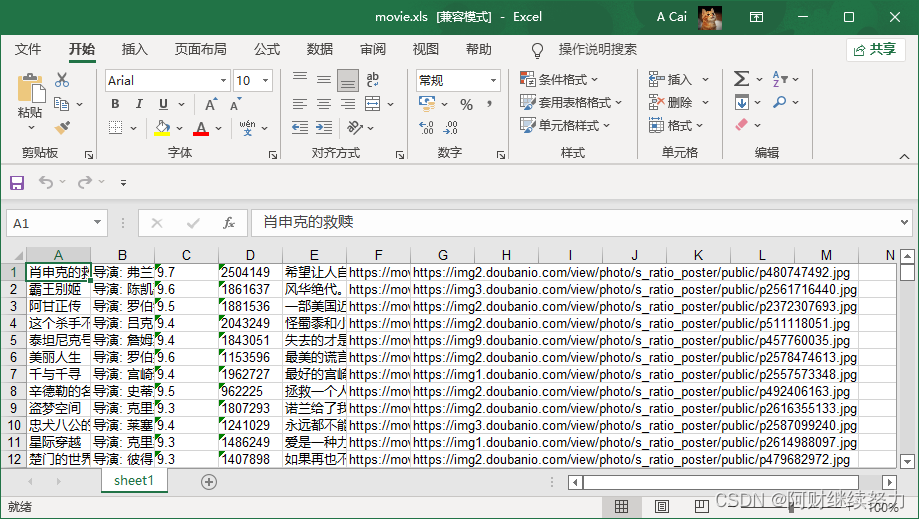The height and width of the screenshot is (519, 919).
Task: Open the 常规 number format dropdown
Action: pyautogui.click(x=493, y=80)
